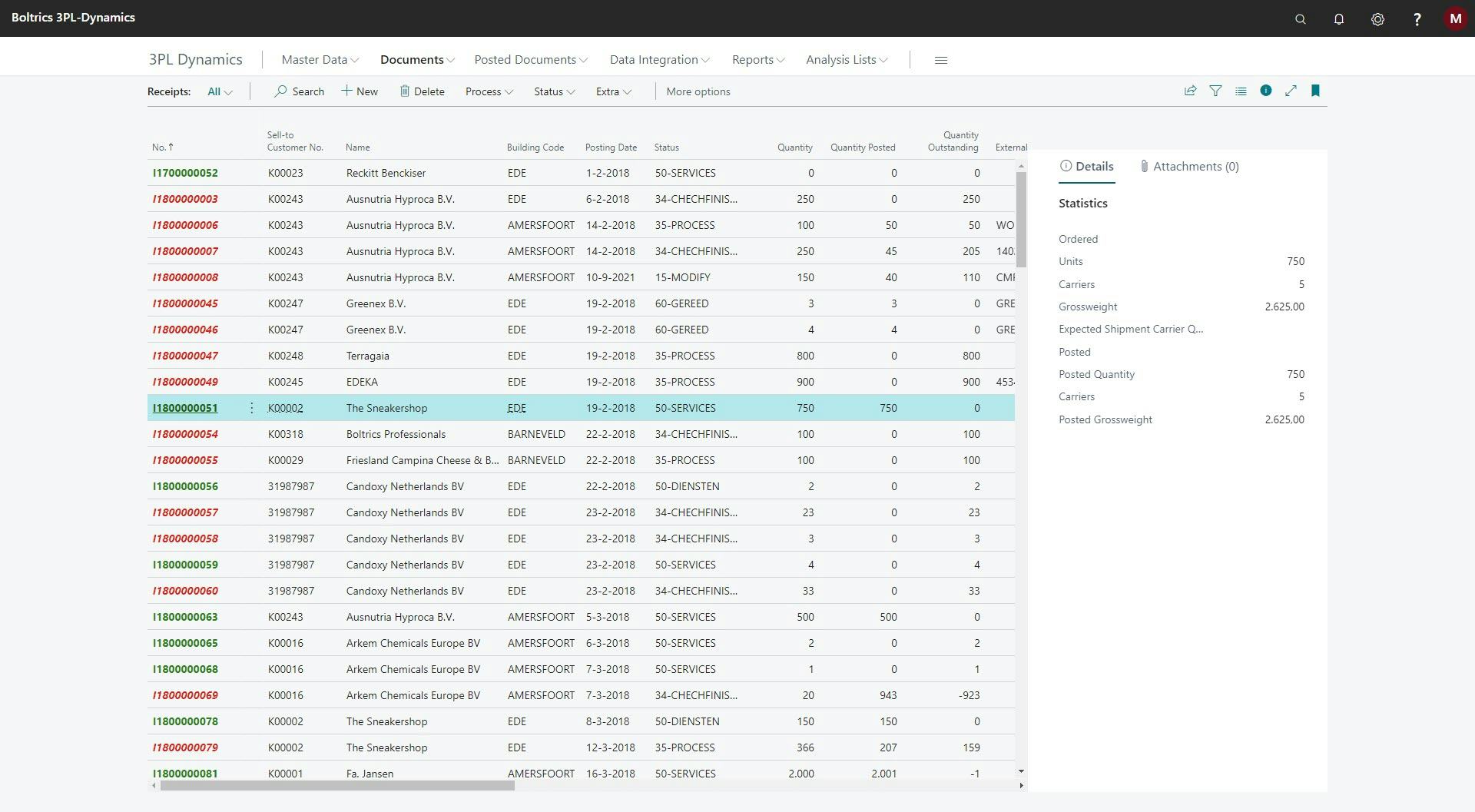The height and width of the screenshot is (812, 1475).
Task: Open receipt I1800000081
Action: (185, 774)
